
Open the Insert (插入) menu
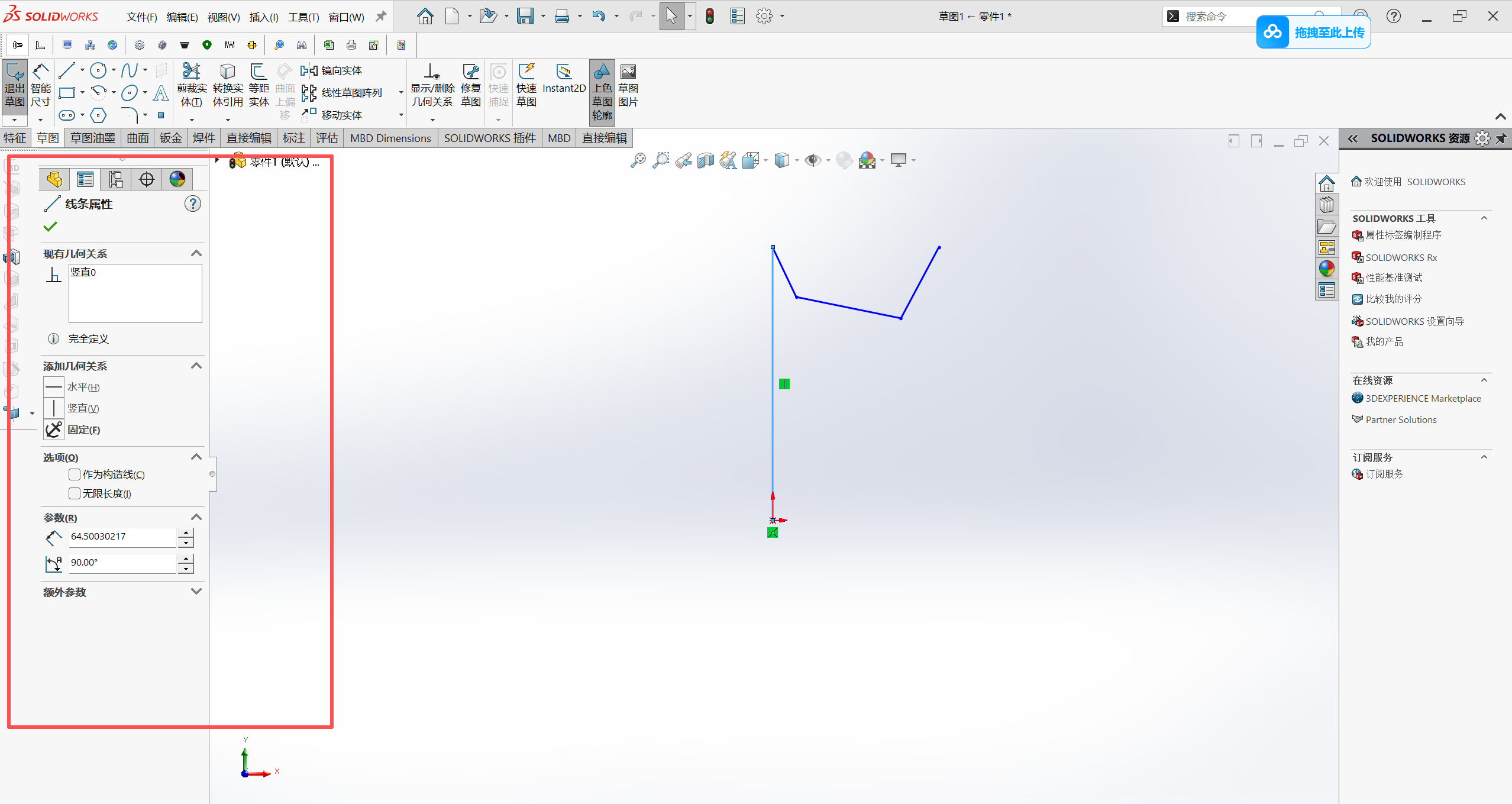tap(263, 17)
